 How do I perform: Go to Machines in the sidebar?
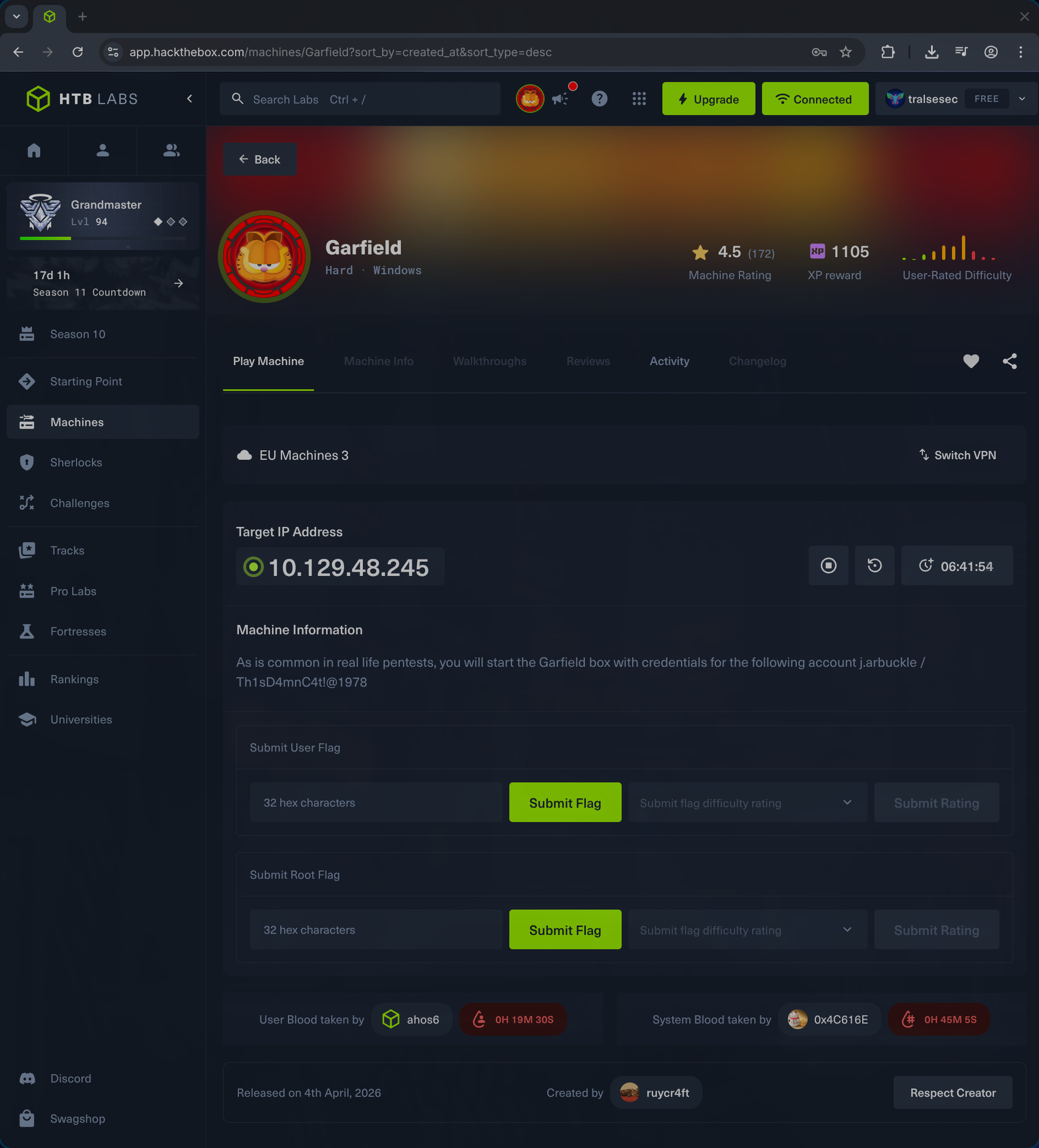pyautogui.click(x=103, y=422)
